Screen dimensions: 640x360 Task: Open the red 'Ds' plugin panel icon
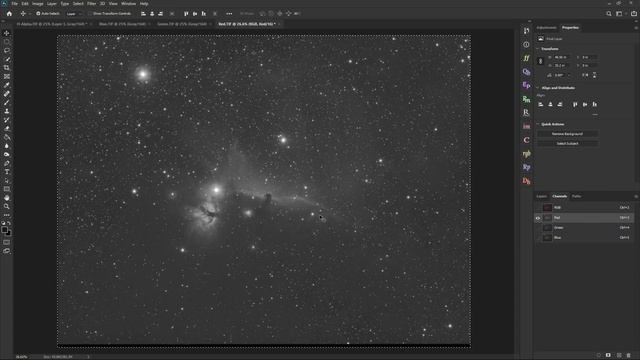(526, 181)
